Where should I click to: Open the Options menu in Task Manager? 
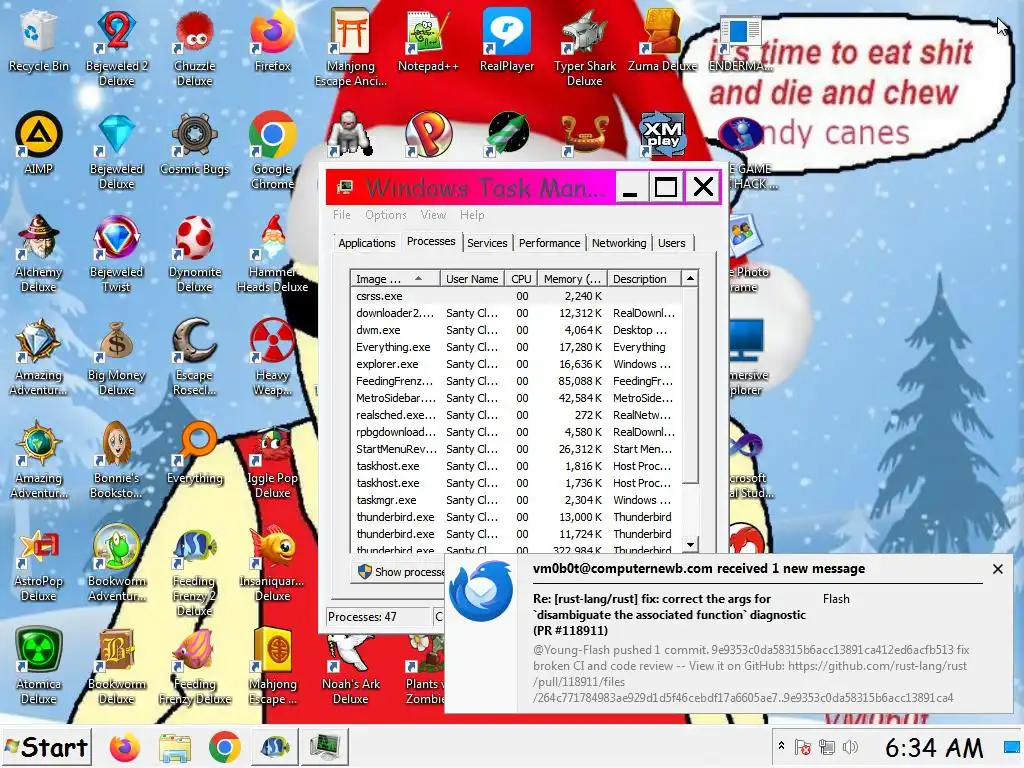click(x=385, y=215)
